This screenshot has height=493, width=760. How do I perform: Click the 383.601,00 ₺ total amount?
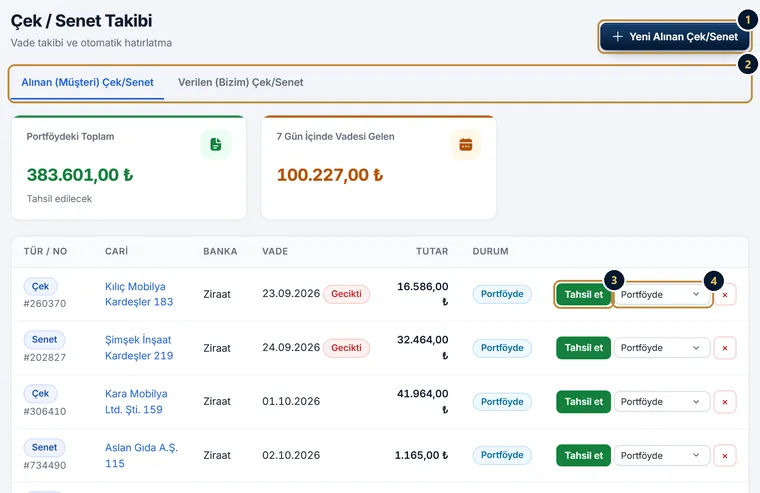(x=80, y=175)
